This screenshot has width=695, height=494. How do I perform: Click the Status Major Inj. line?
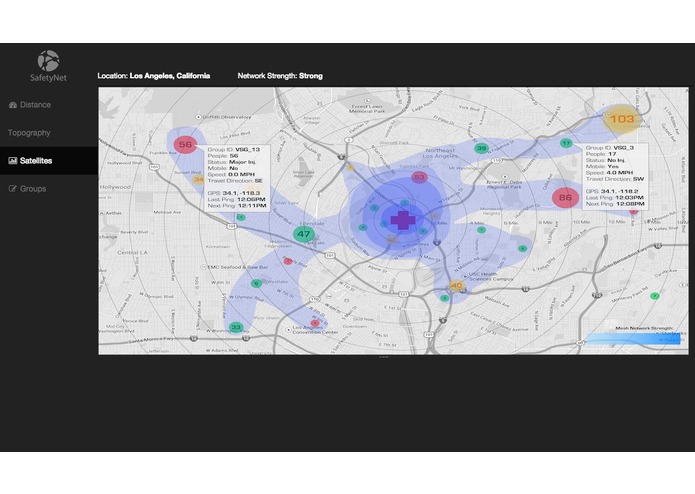[x=231, y=162]
